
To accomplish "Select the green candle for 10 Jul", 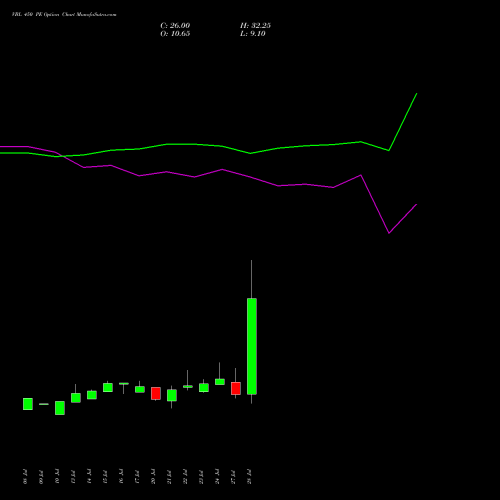I will point(60,408).
